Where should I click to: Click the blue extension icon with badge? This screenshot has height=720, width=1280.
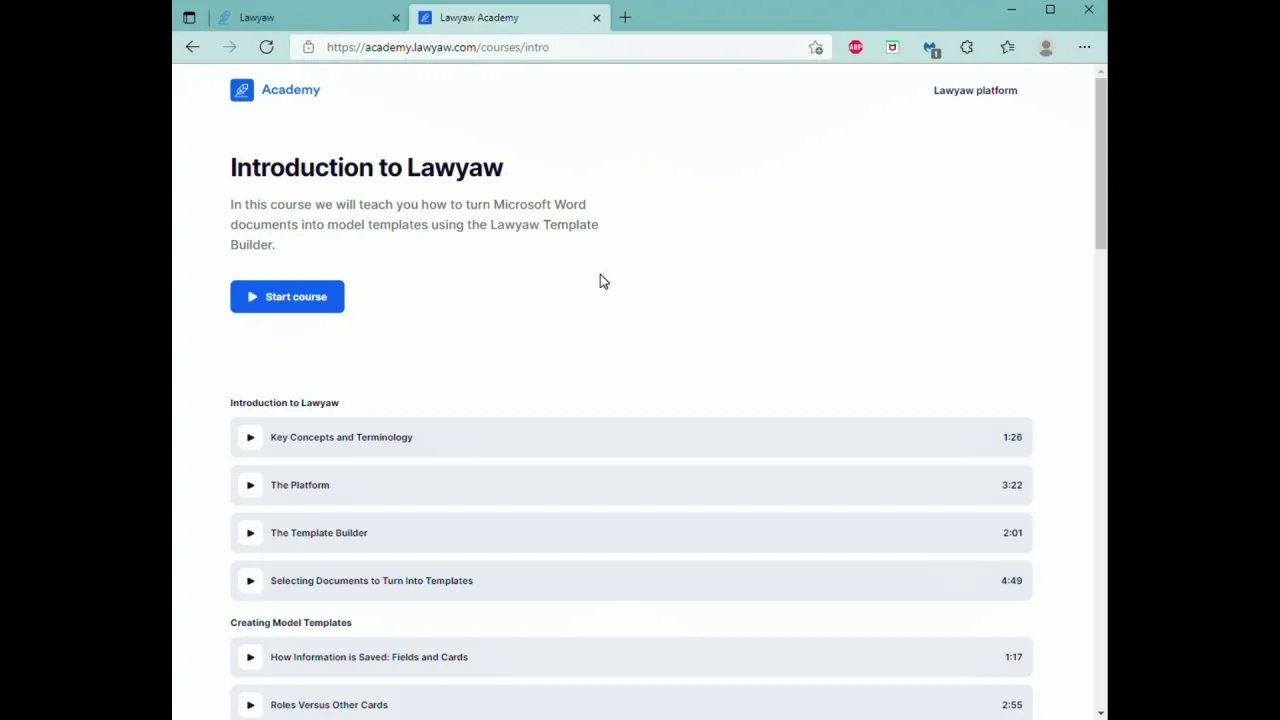(x=931, y=48)
